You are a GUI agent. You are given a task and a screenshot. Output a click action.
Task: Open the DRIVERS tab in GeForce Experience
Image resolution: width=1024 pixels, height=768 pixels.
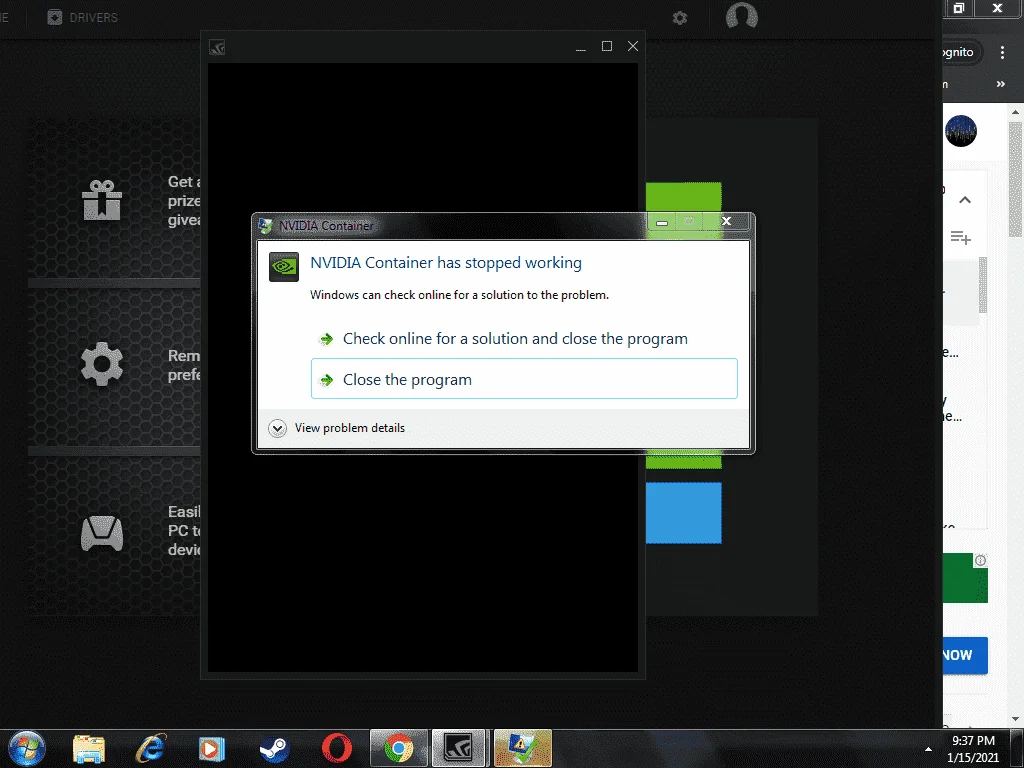[x=83, y=17]
